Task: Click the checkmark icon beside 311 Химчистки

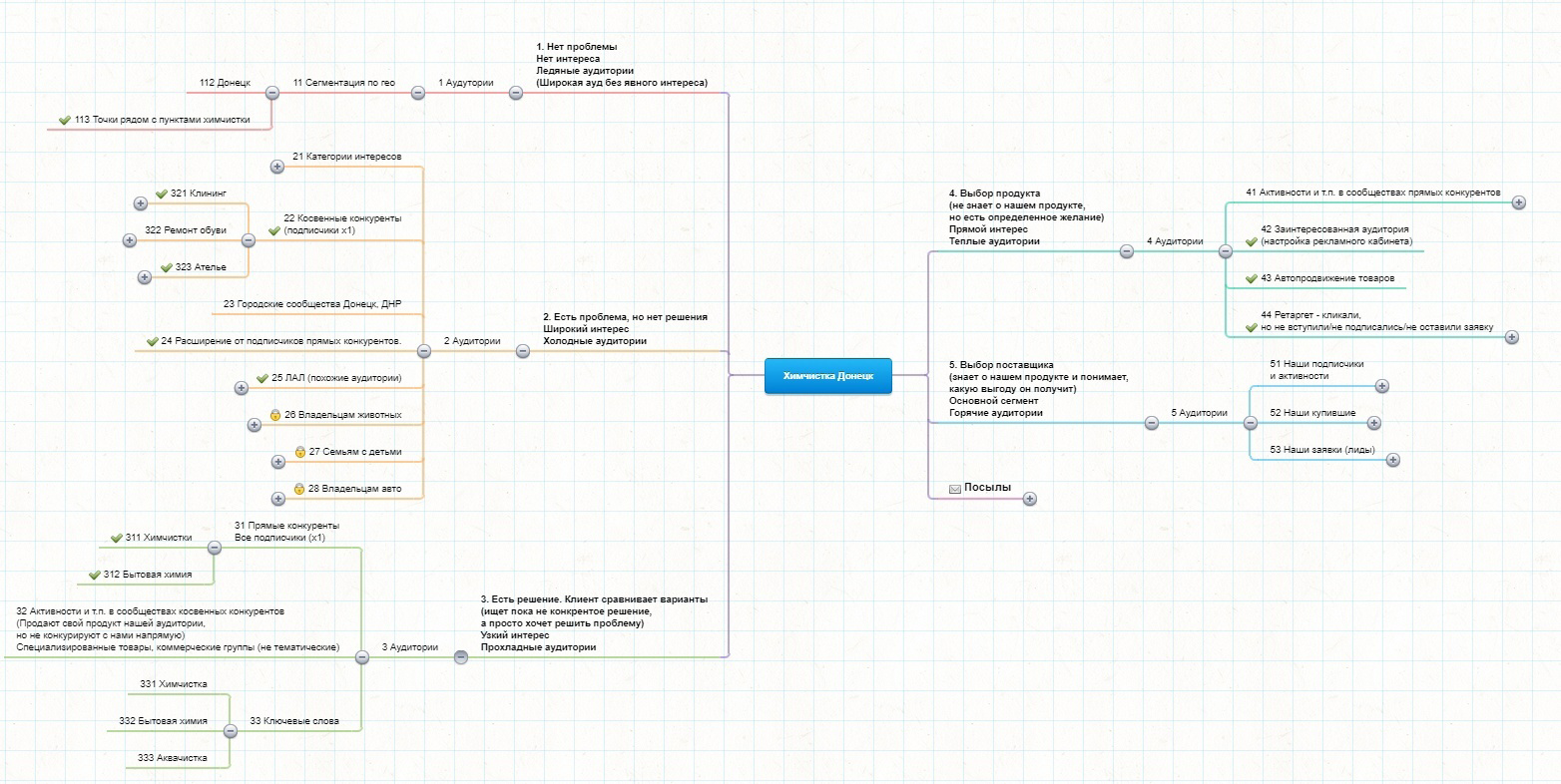Action: (x=117, y=539)
